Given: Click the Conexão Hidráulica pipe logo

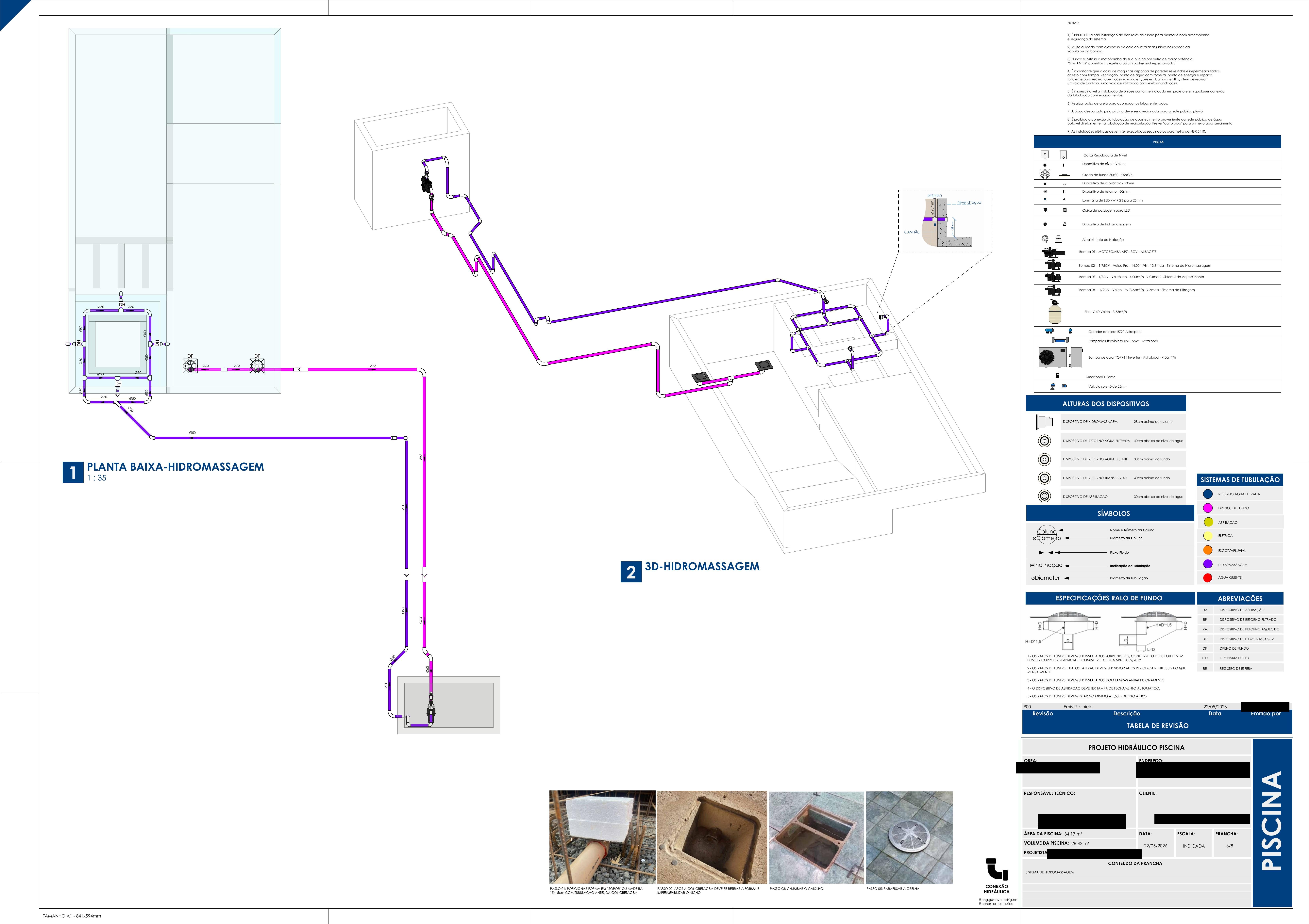Looking at the screenshot, I should [997, 869].
